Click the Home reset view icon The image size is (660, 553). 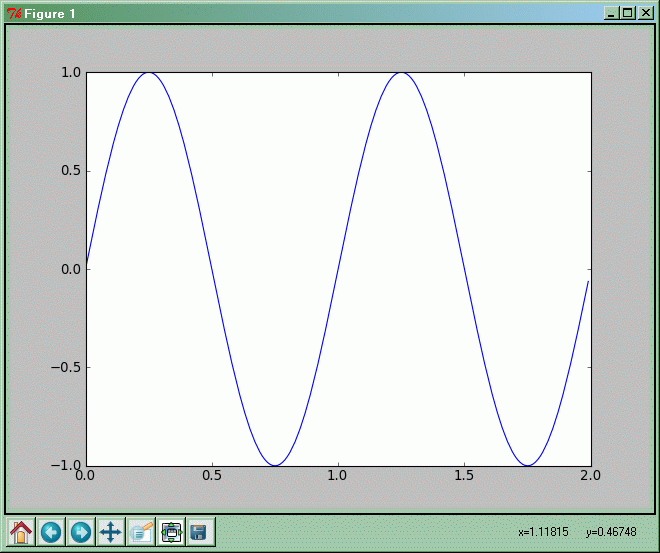[x=21, y=532]
